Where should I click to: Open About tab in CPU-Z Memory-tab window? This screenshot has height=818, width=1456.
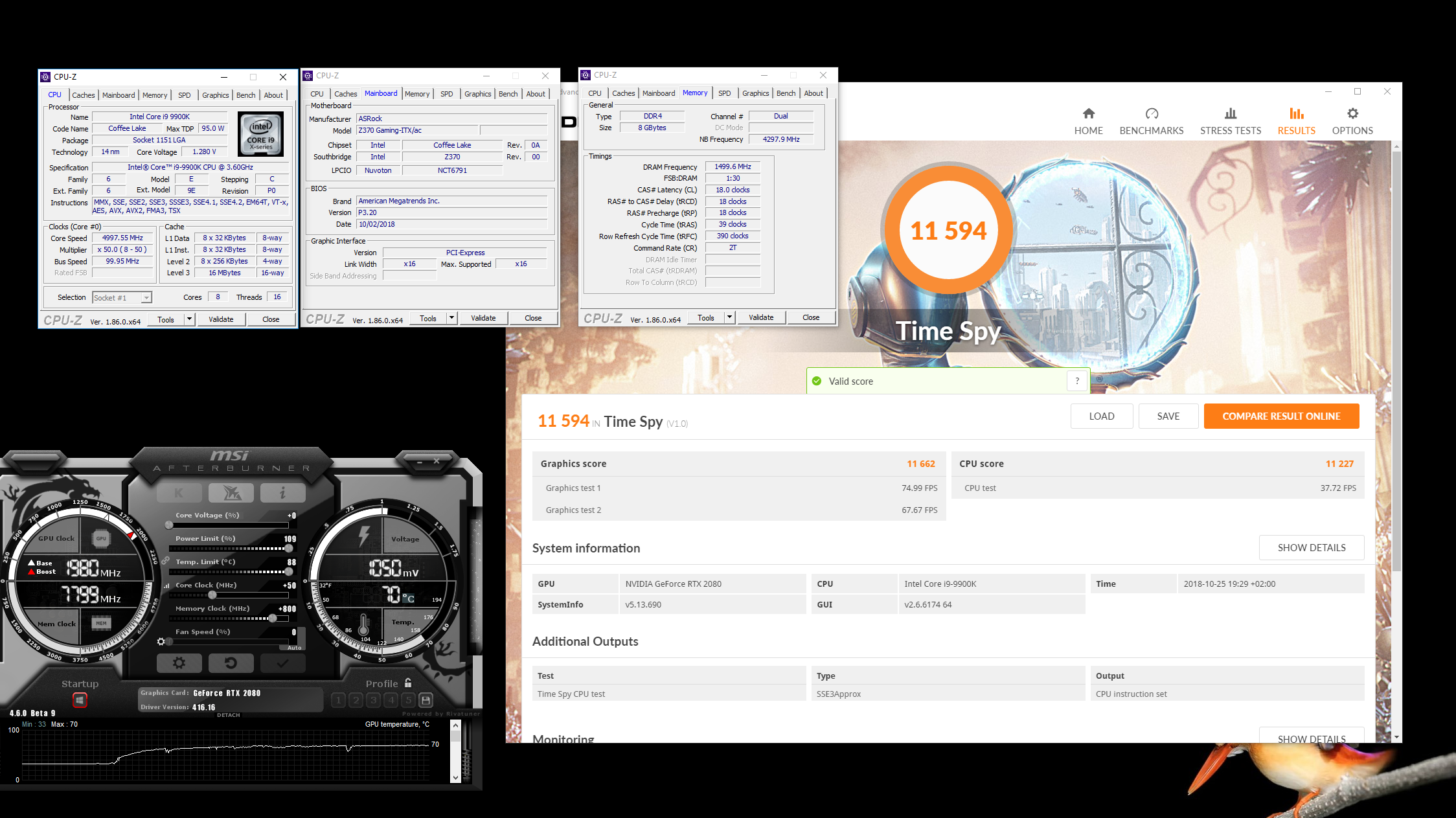tap(813, 93)
